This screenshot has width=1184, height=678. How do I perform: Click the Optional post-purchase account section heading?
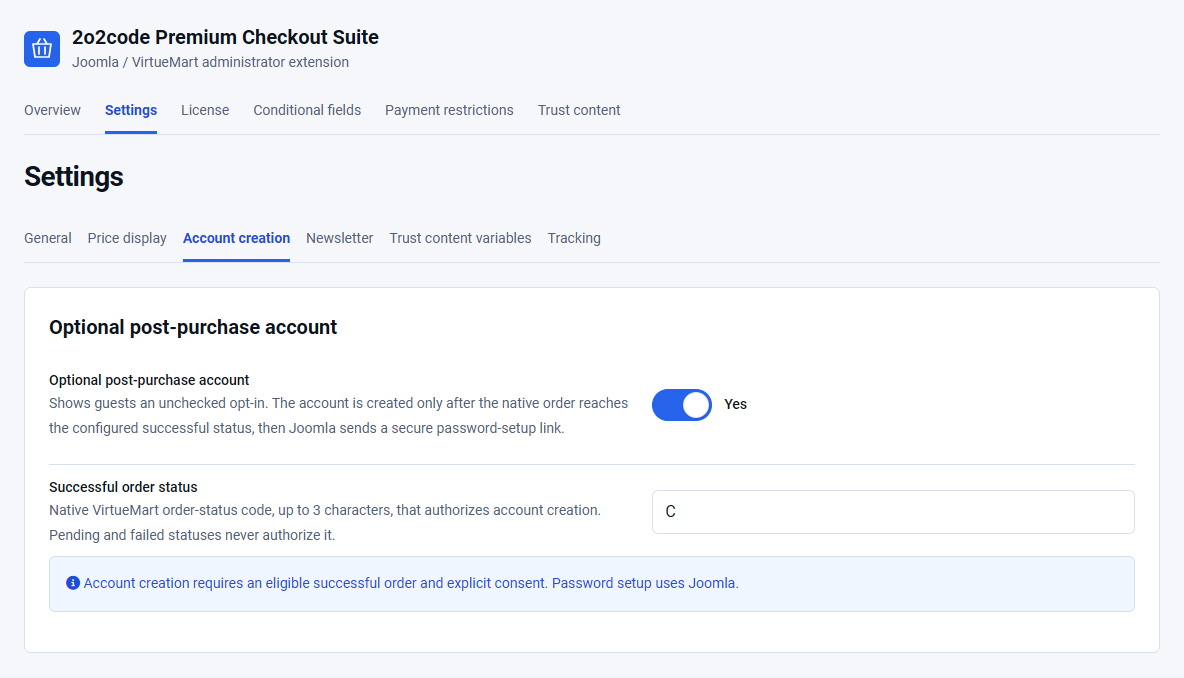pyautogui.click(x=193, y=327)
